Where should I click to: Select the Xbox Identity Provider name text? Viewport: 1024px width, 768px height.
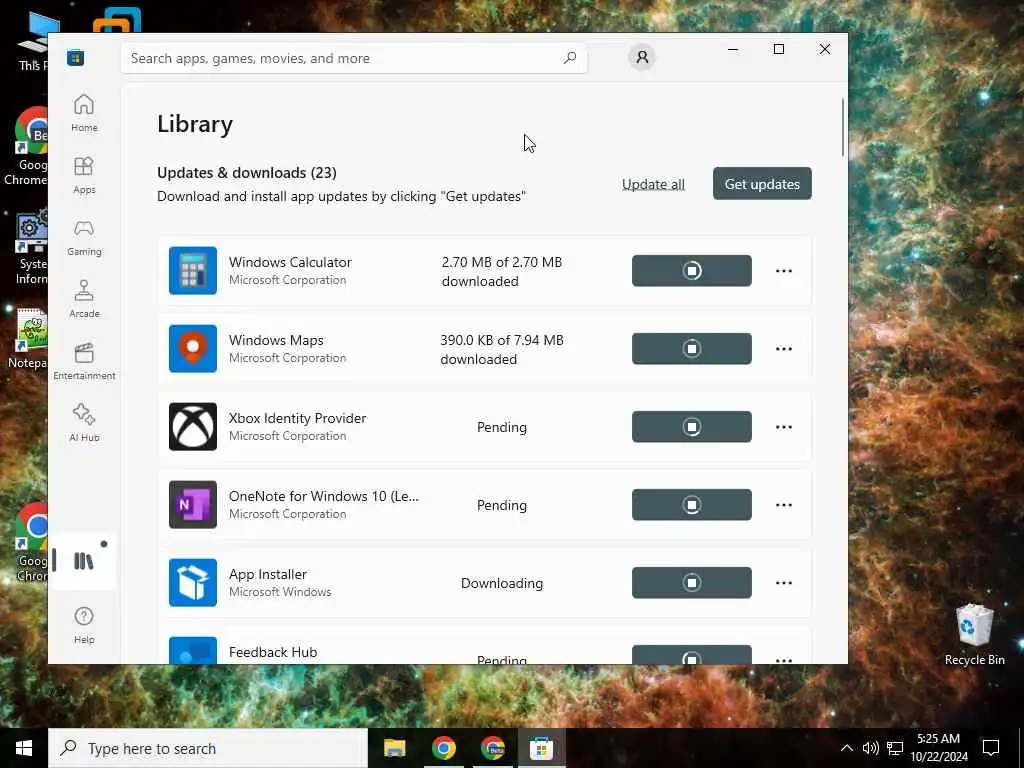(297, 418)
